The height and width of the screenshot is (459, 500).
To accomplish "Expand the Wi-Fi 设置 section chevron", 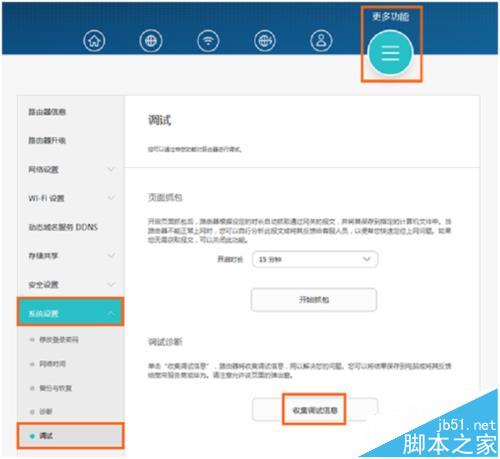I will click(x=111, y=198).
